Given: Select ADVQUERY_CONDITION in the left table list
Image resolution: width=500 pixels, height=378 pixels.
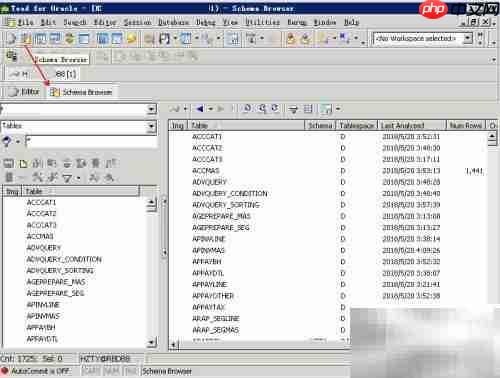Looking at the screenshot, I should tap(64, 259).
